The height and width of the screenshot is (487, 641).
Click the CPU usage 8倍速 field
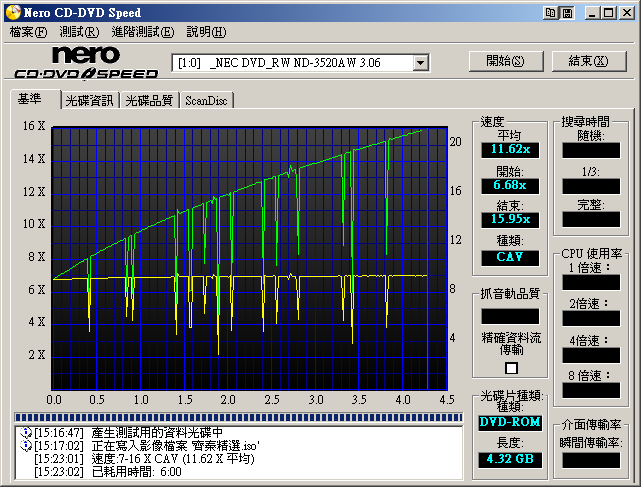pos(591,390)
